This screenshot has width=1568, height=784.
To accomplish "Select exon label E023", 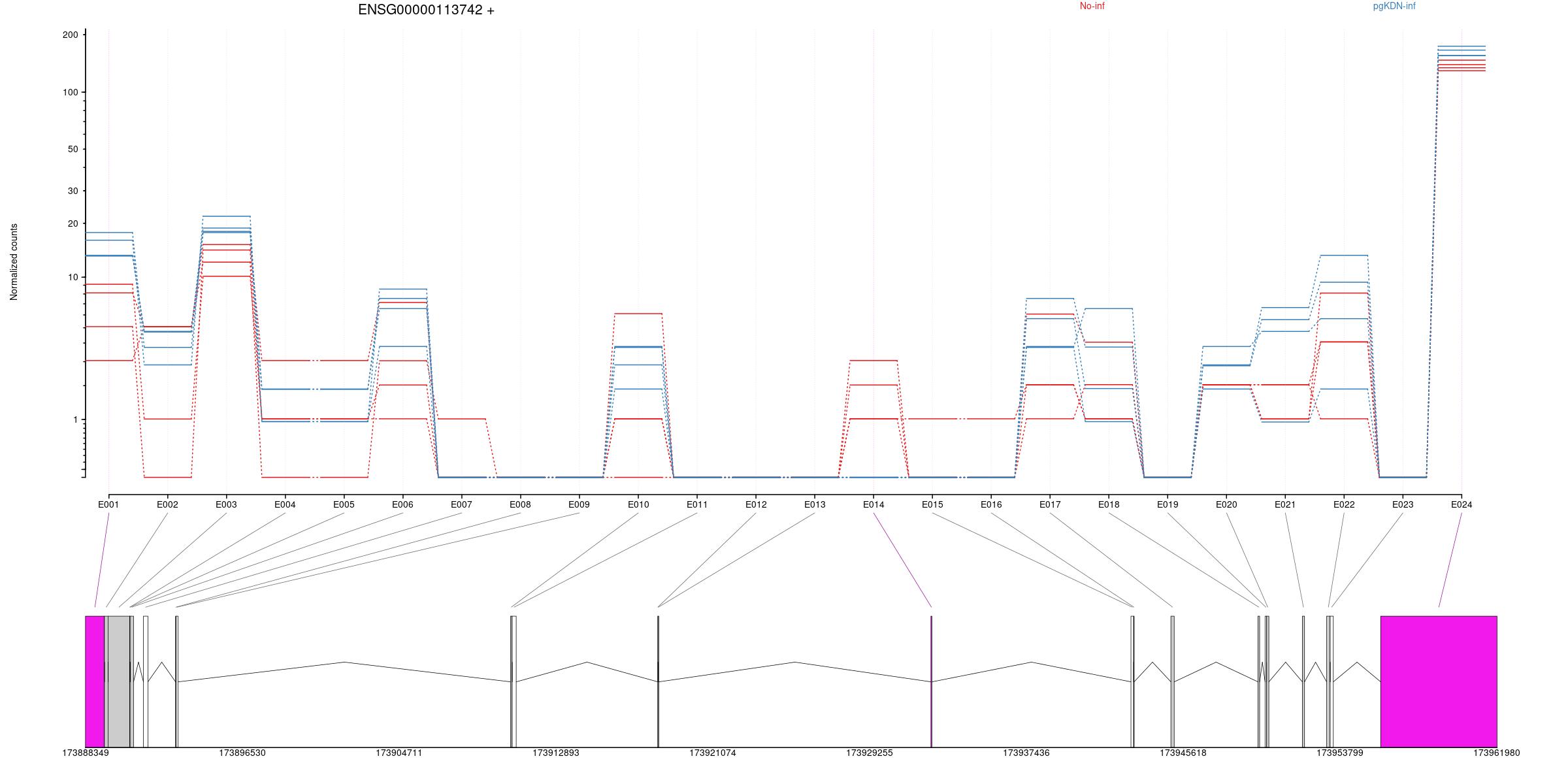I will pos(1403,504).
